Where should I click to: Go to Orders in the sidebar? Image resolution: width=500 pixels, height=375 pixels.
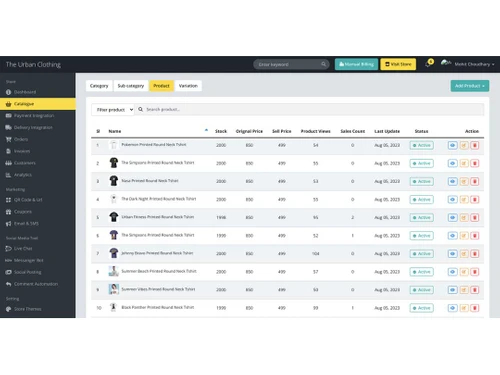pos(17,139)
